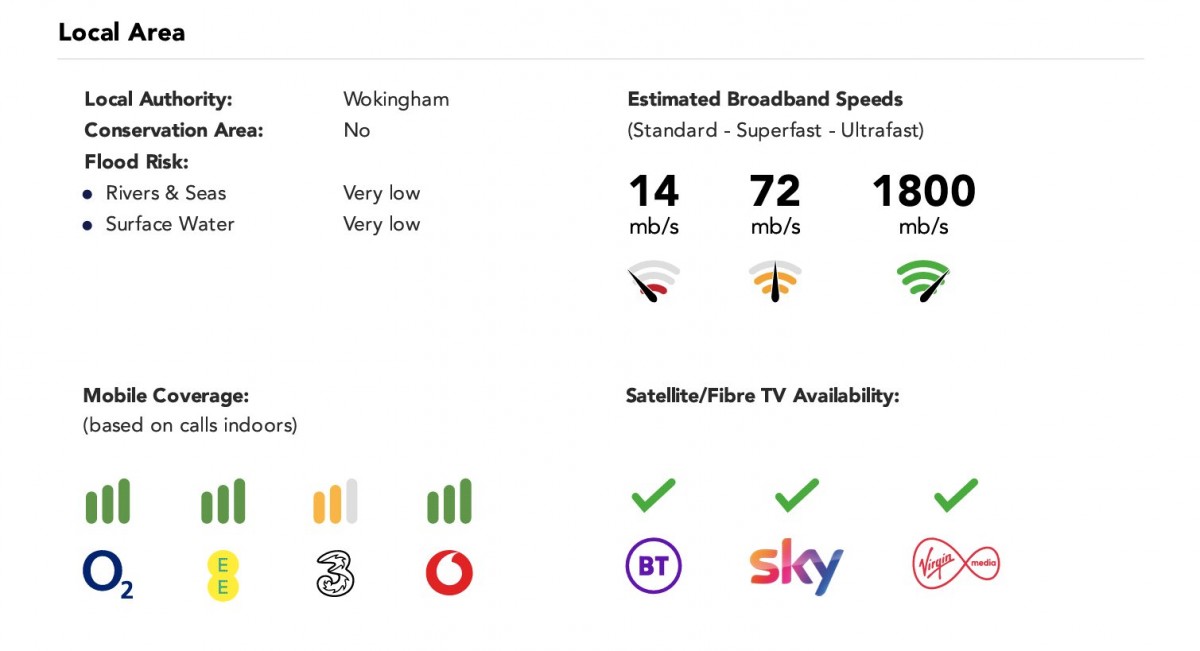Click the 1800 mb/s ultrafast speed figure
The image size is (1200, 651).
tap(923, 192)
